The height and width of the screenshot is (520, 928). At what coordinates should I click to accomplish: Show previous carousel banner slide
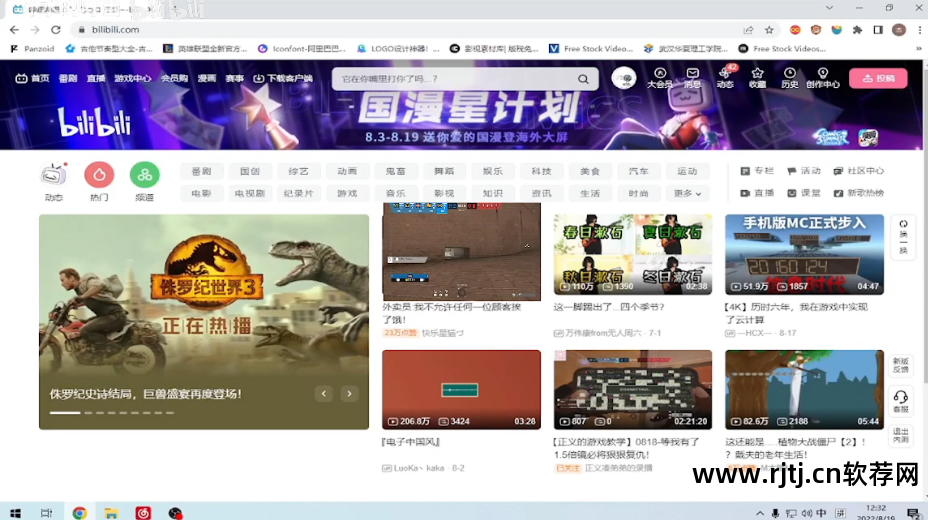[324, 393]
